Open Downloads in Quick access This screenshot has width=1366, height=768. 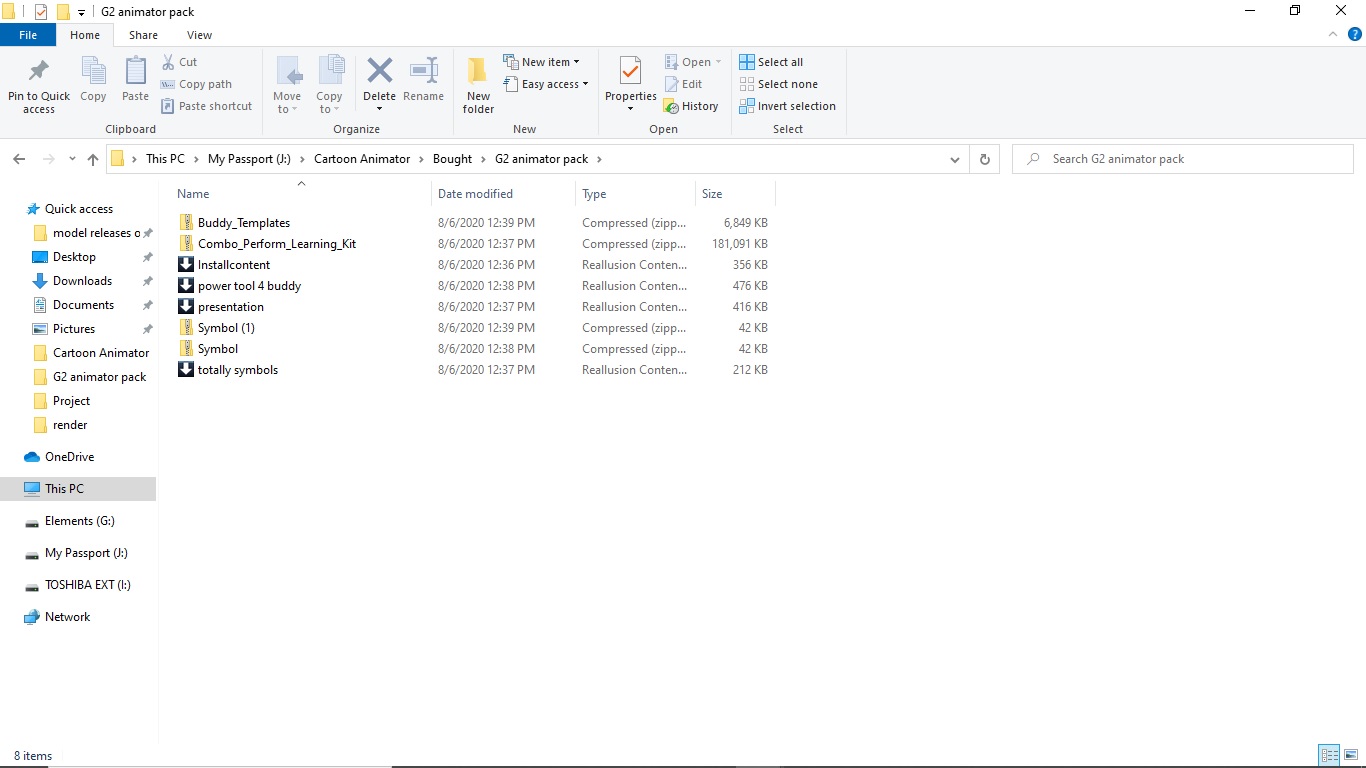point(82,281)
